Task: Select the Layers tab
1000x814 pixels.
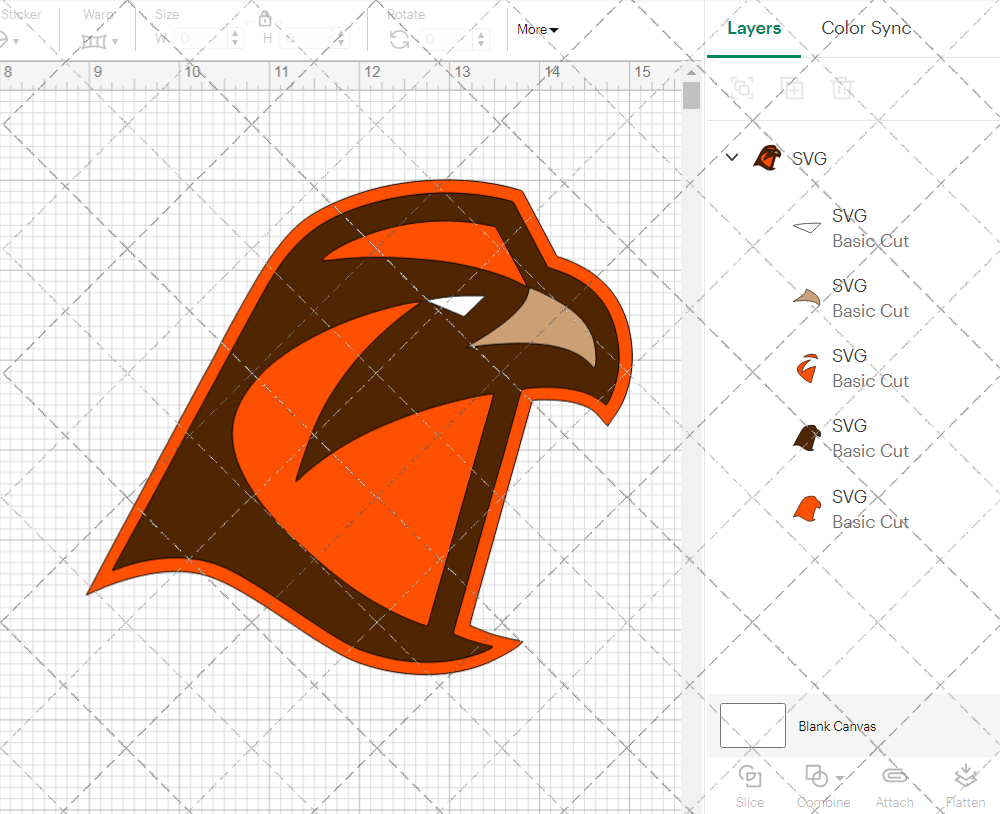Action: pos(754,28)
